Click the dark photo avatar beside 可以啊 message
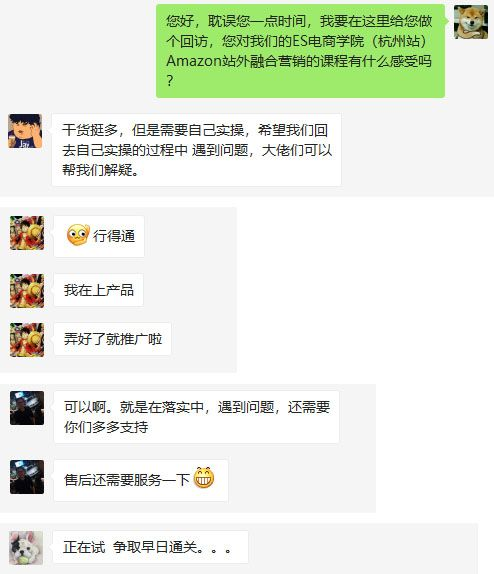494x574 pixels. click(x=27, y=408)
